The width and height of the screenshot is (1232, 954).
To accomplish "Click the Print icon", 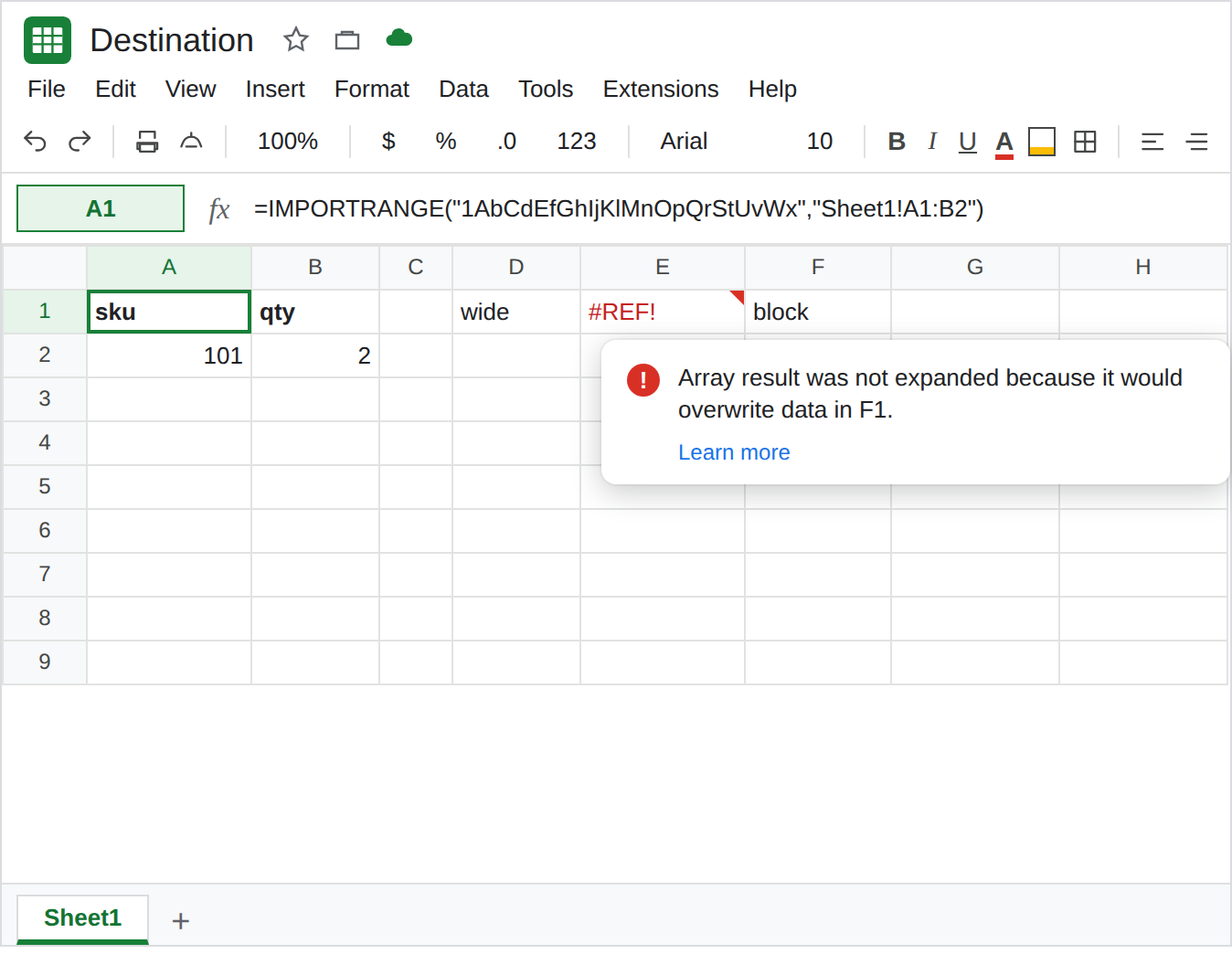I will [x=147, y=141].
